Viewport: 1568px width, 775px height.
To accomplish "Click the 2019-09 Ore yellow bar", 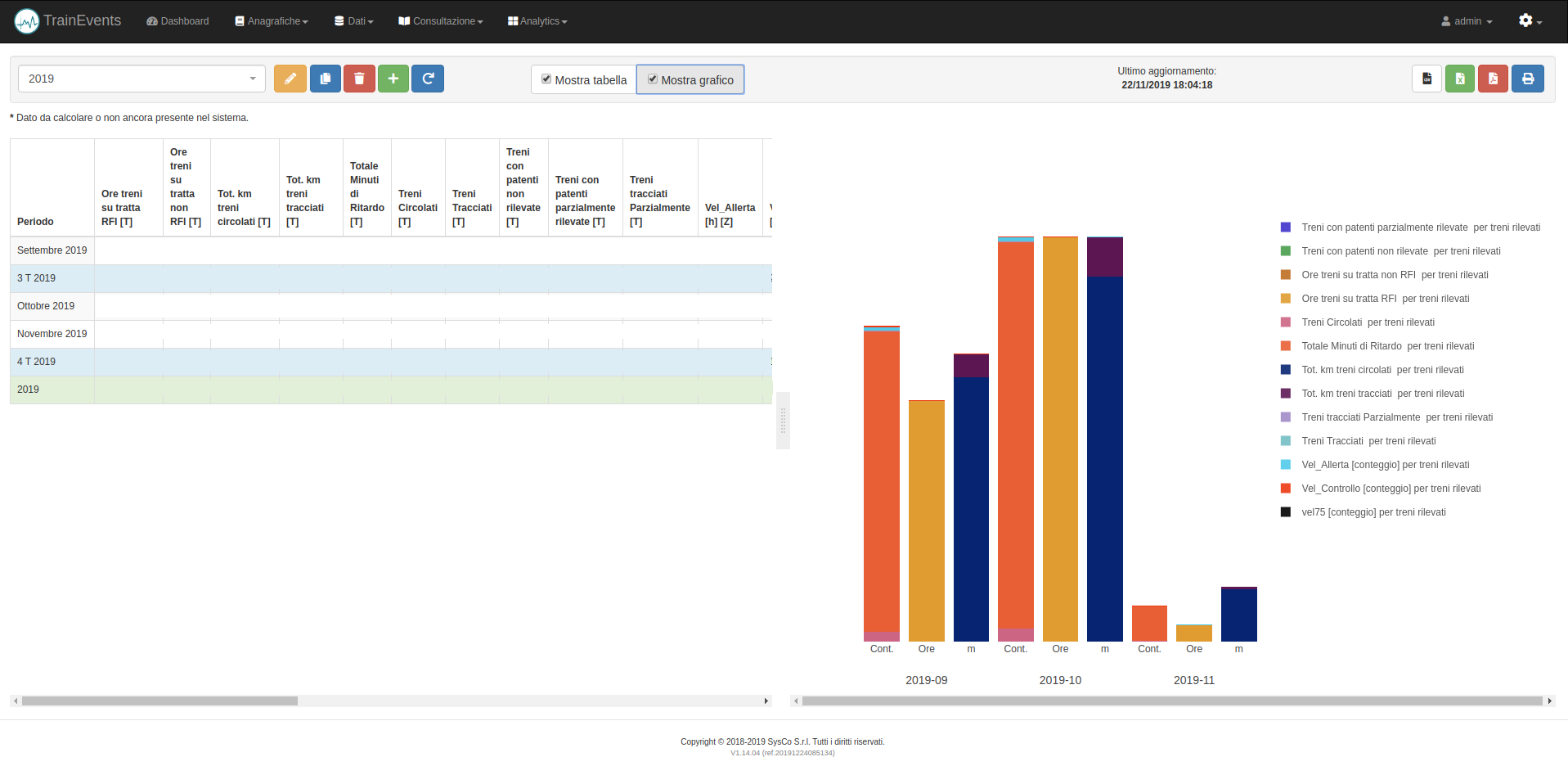I will (x=927, y=520).
